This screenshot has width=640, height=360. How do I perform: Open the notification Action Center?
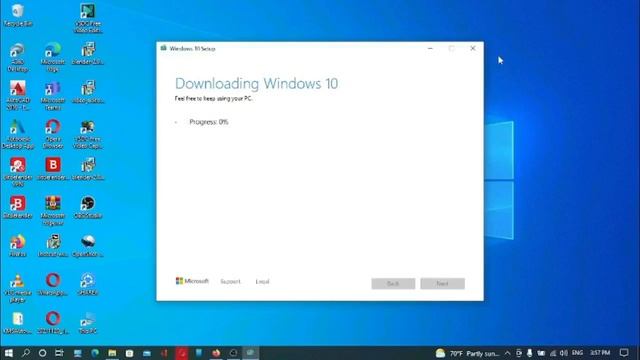click(624, 353)
